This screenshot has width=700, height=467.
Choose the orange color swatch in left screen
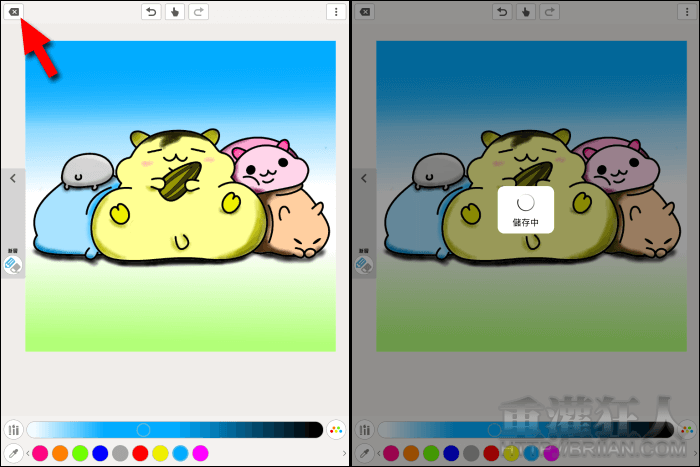[x=60, y=454]
